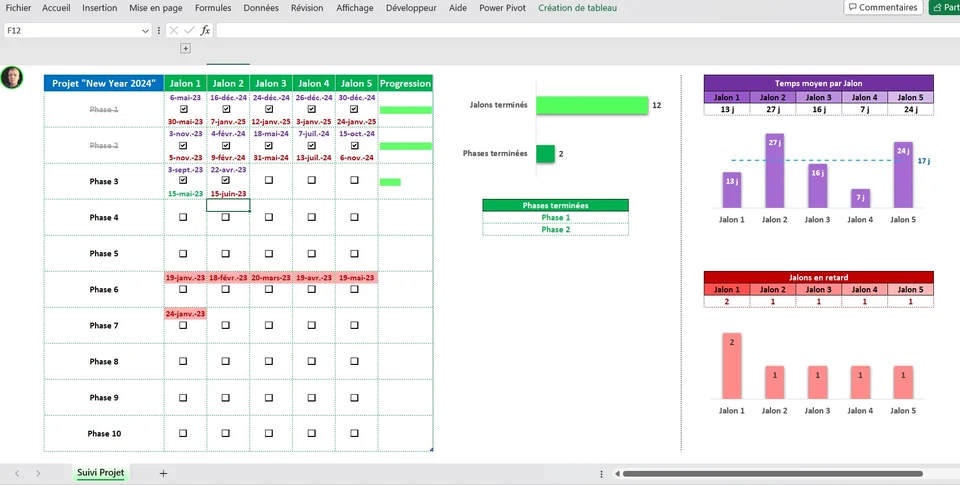Screen dimensions: 960x485
Task: Click the formula bar input area
Action: coord(588,31)
